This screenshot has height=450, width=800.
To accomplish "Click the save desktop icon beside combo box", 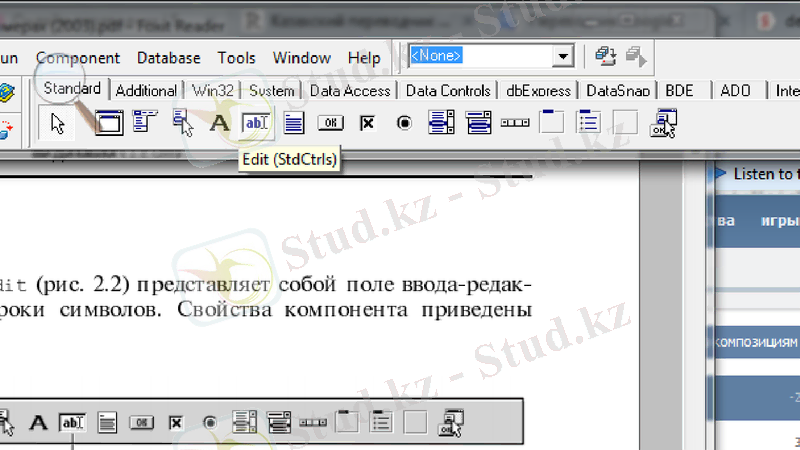I will [606, 56].
